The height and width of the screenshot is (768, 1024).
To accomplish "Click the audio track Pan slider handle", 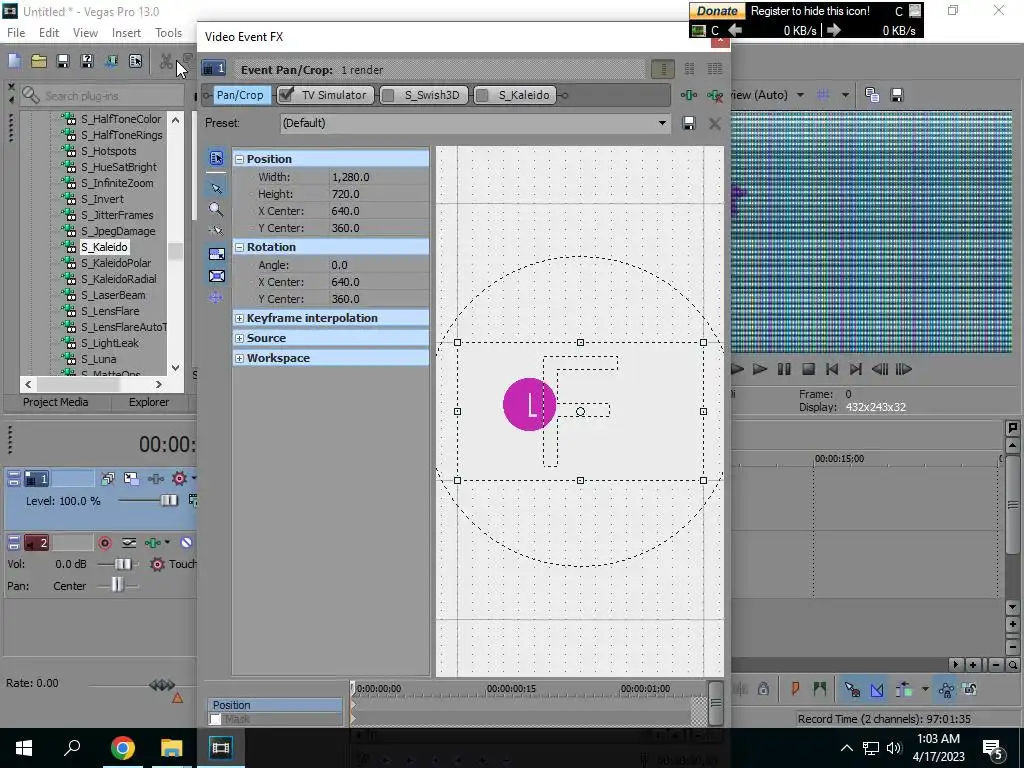I will [x=116, y=585].
